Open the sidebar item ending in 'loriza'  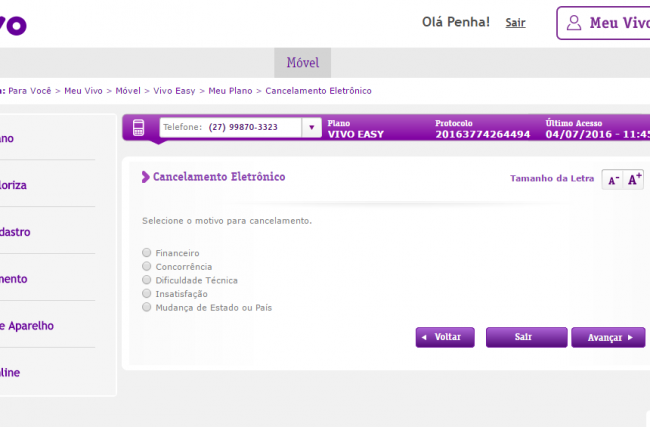pyautogui.click(x=13, y=185)
